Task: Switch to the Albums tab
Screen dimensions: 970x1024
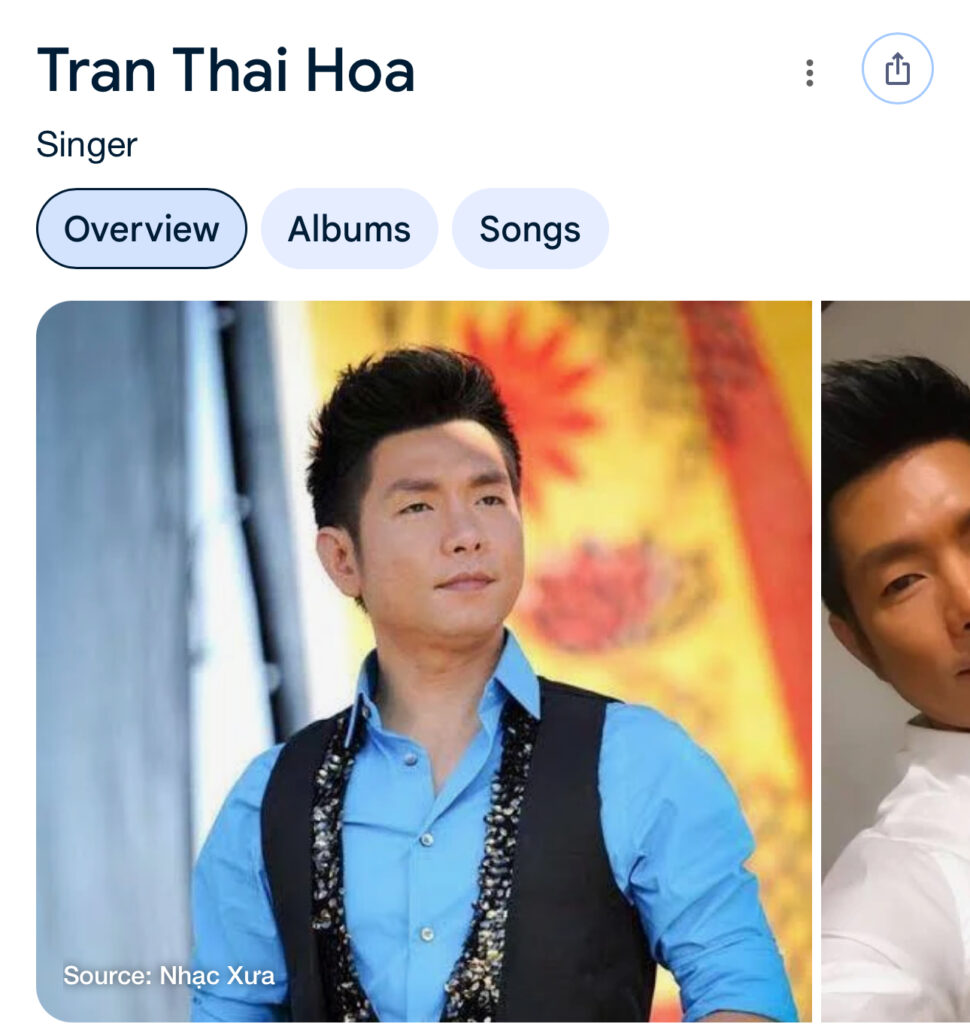Action: click(349, 229)
